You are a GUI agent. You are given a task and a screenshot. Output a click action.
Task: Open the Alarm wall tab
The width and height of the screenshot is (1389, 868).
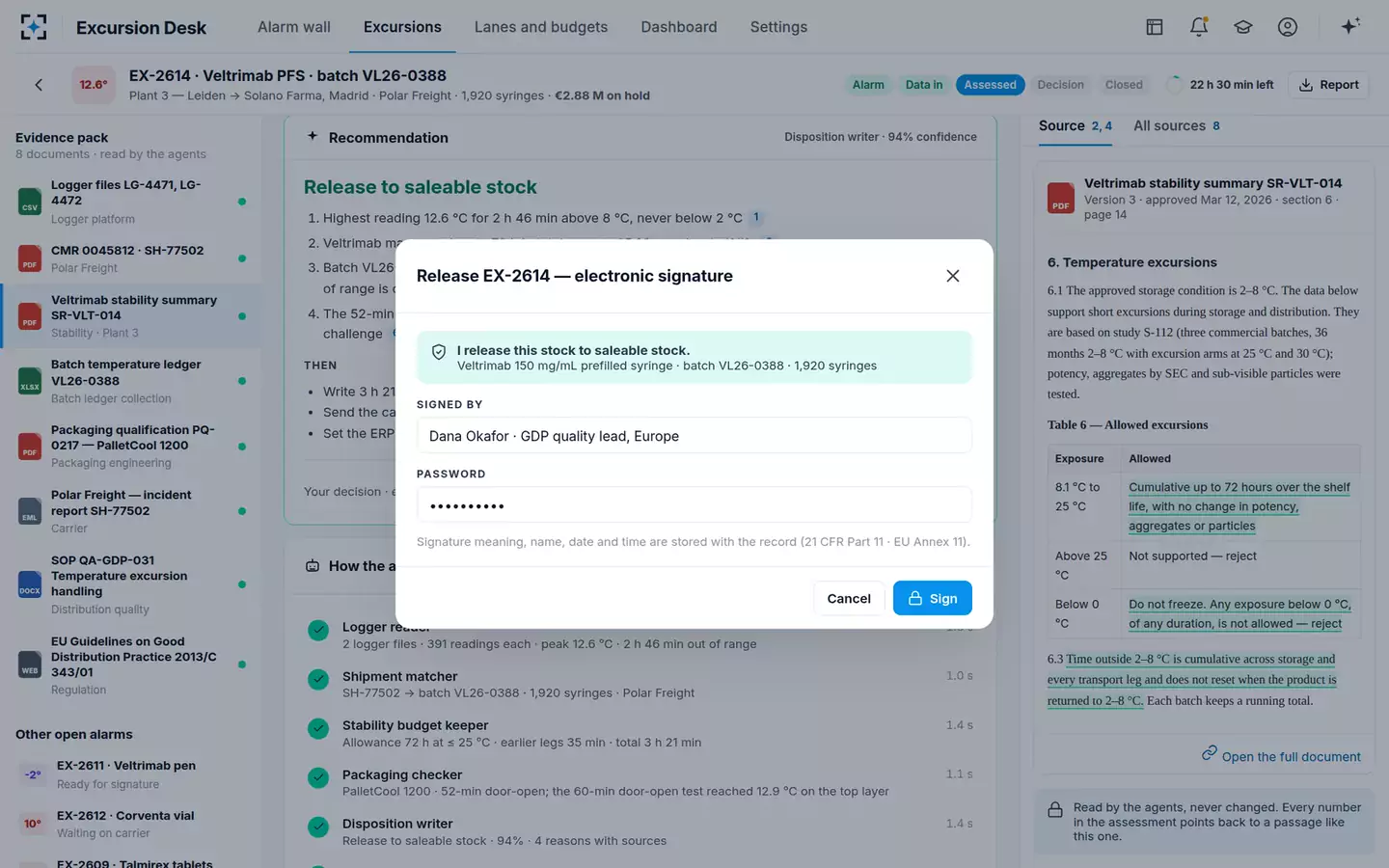click(294, 27)
